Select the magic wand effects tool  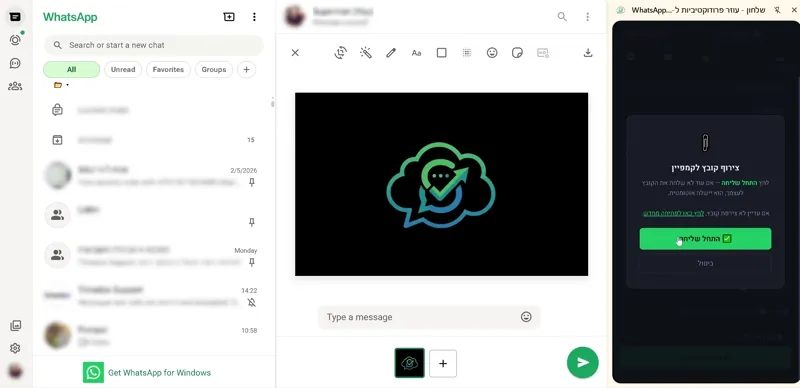click(x=366, y=53)
